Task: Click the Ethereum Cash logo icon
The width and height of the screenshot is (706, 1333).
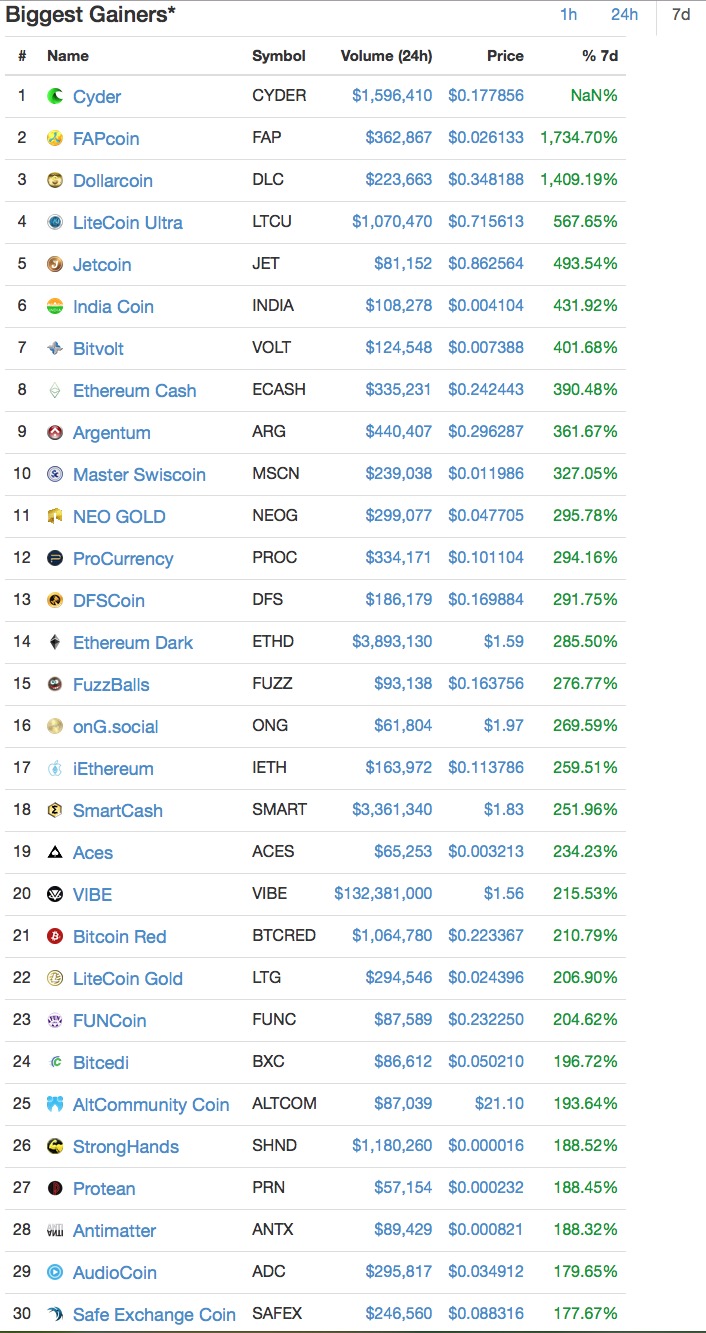Action: (55, 391)
